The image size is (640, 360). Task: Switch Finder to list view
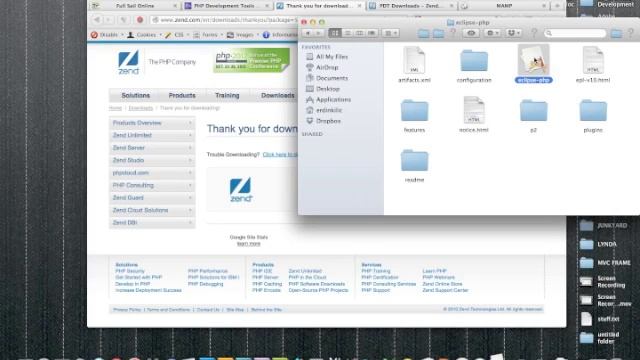347,33
